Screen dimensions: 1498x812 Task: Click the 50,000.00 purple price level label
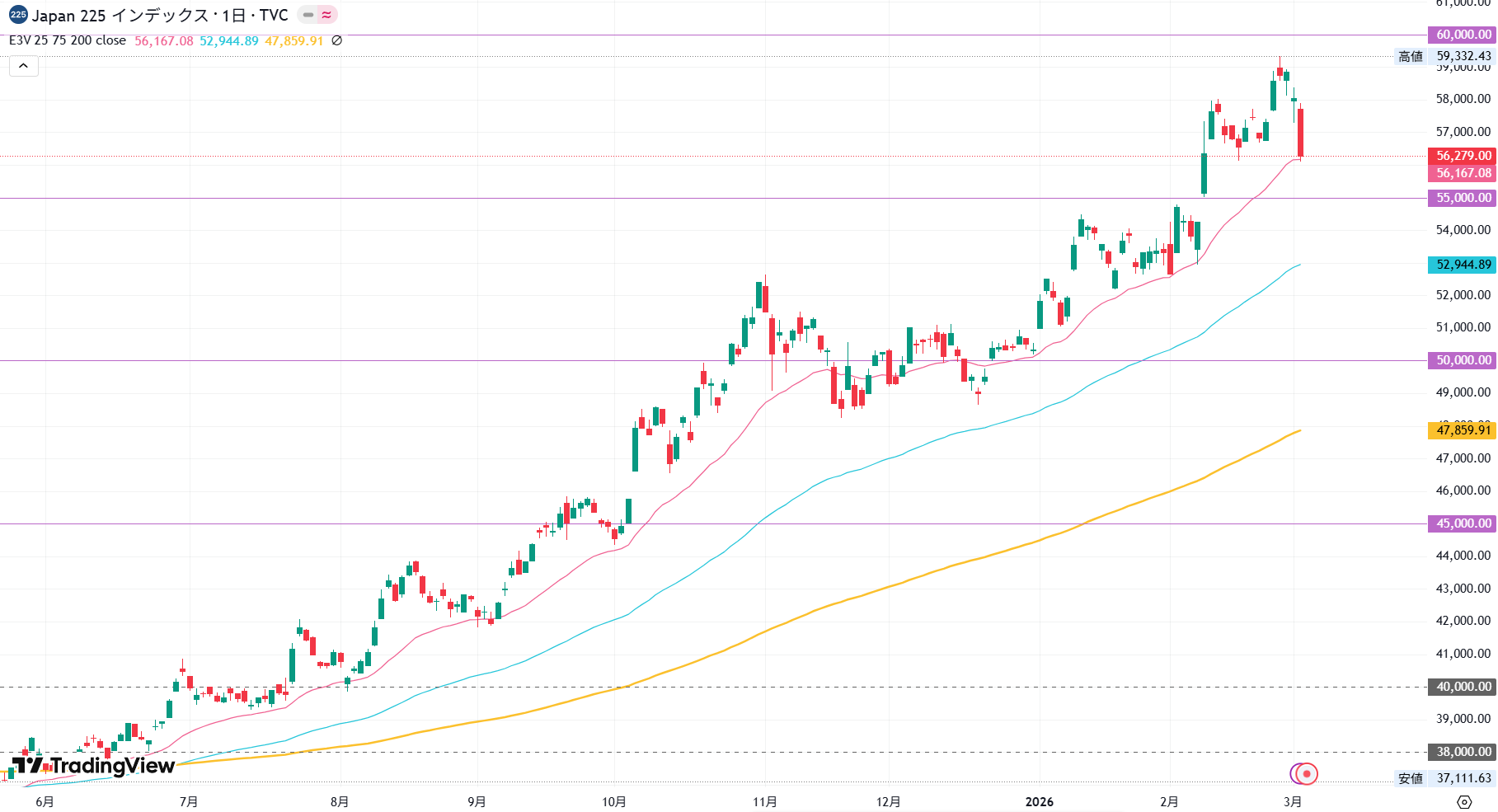pyautogui.click(x=1463, y=360)
